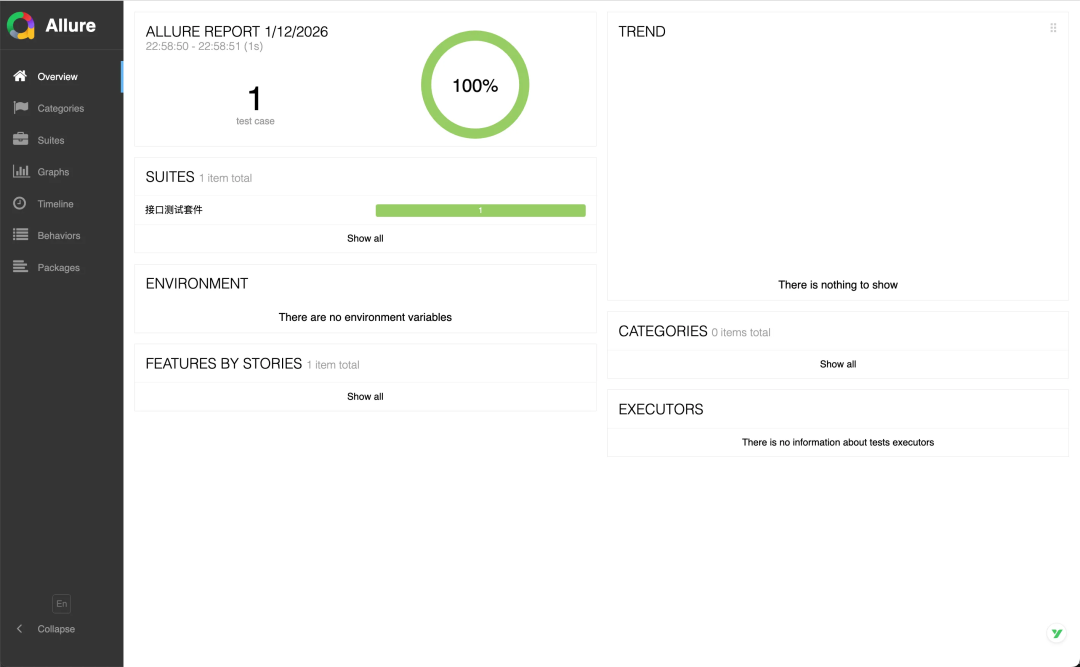Click the no information about tests executors text

point(838,442)
